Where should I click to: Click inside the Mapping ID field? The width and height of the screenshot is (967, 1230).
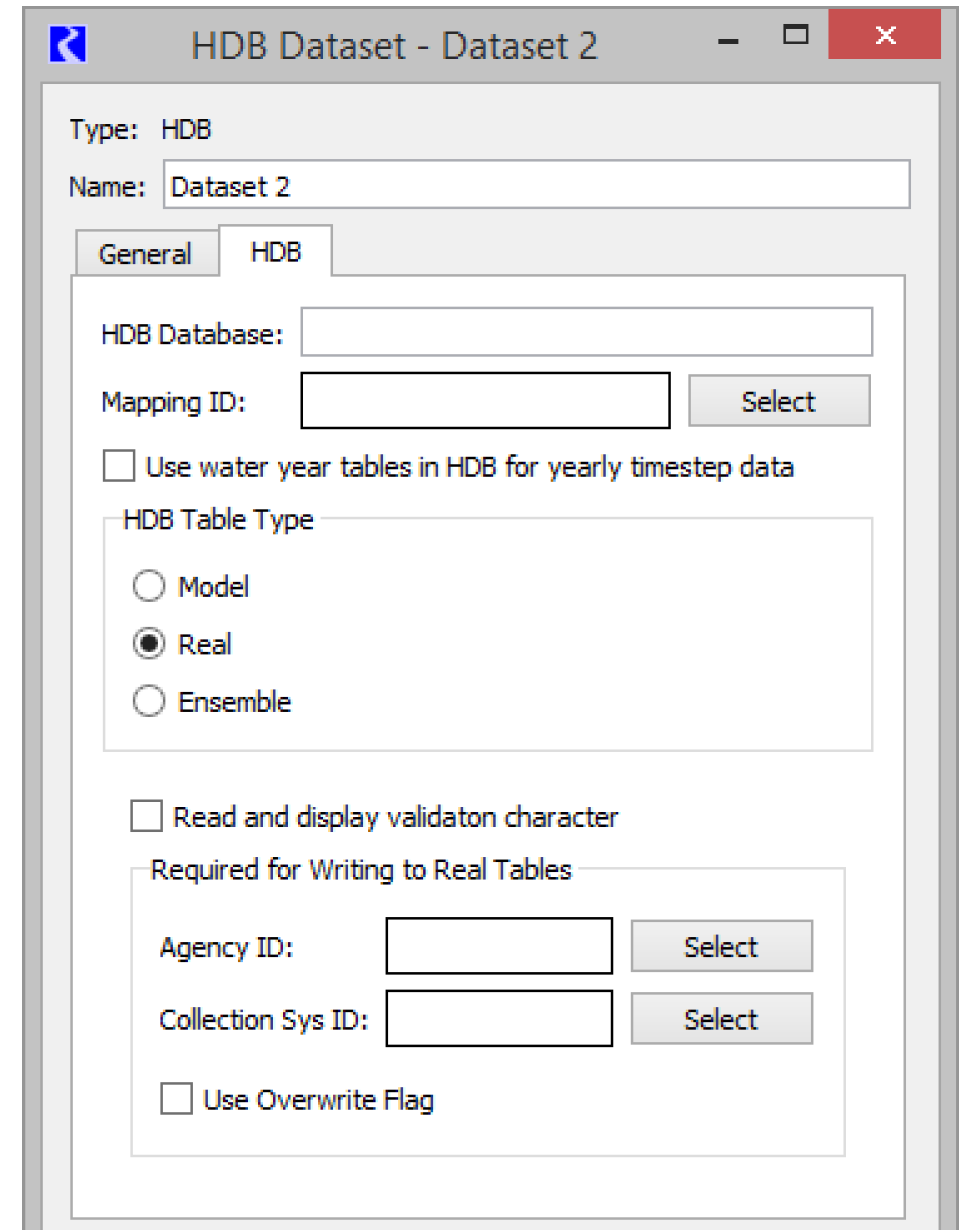point(485,401)
